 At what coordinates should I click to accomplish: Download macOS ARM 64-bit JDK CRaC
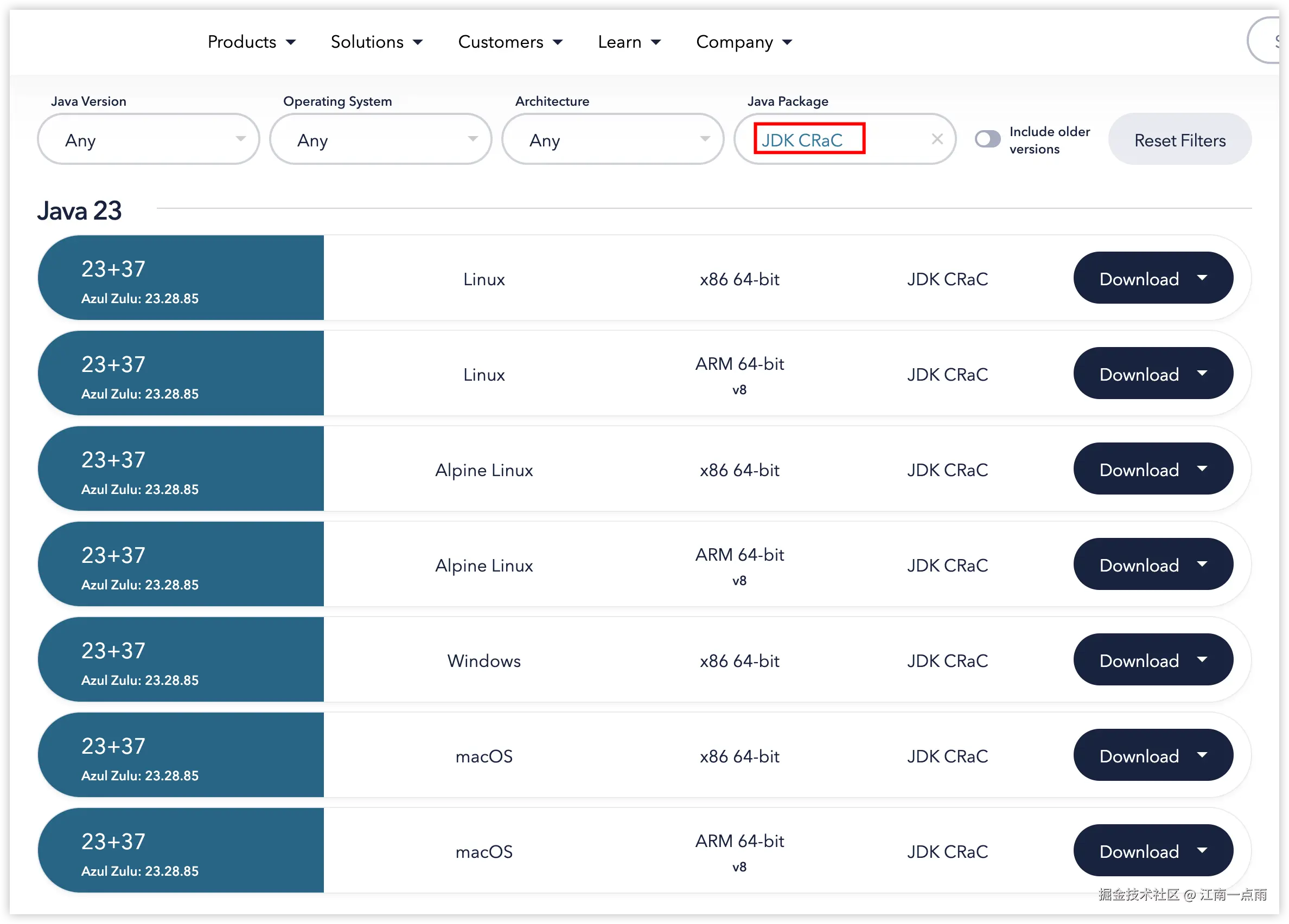[x=1138, y=851]
